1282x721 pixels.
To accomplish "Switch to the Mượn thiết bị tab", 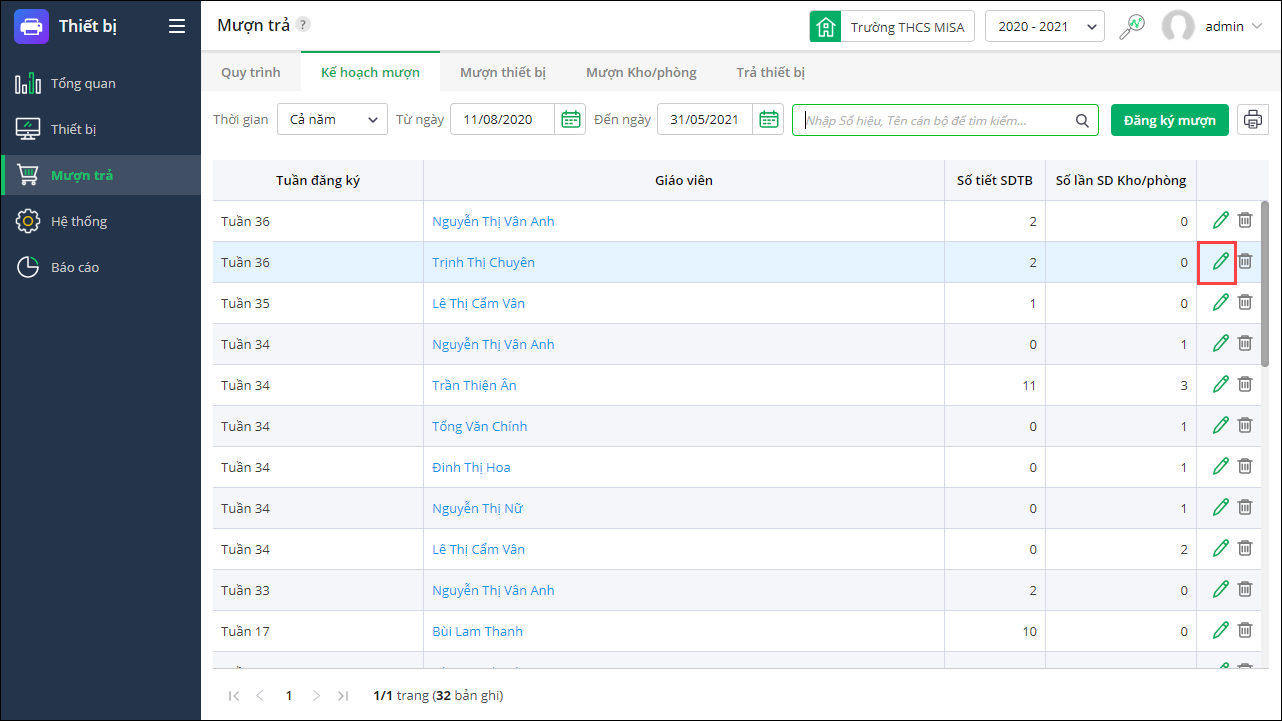I will pyautogui.click(x=503, y=73).
